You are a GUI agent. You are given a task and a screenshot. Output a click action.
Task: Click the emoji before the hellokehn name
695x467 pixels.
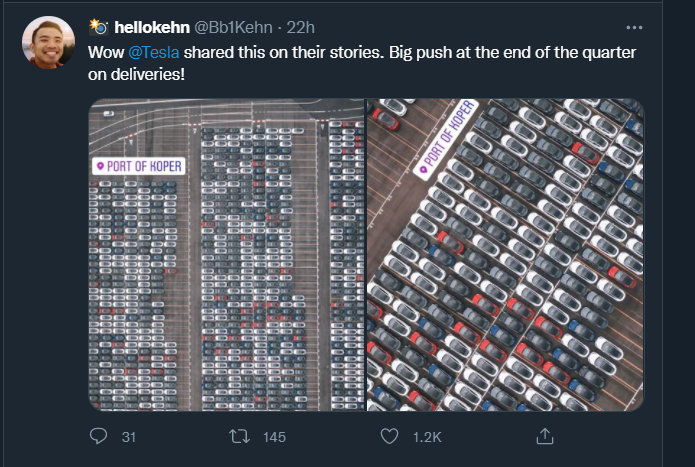99,26
